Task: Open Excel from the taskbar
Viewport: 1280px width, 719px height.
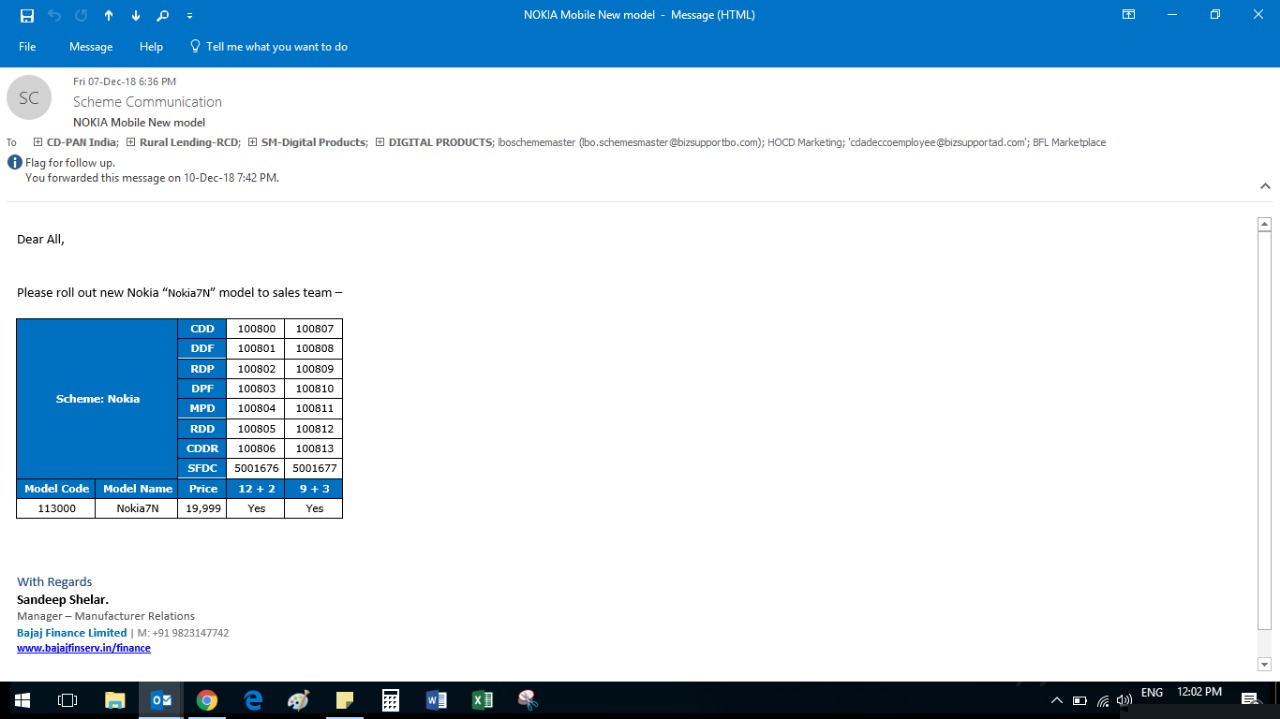Action: [x=482, y=700]
